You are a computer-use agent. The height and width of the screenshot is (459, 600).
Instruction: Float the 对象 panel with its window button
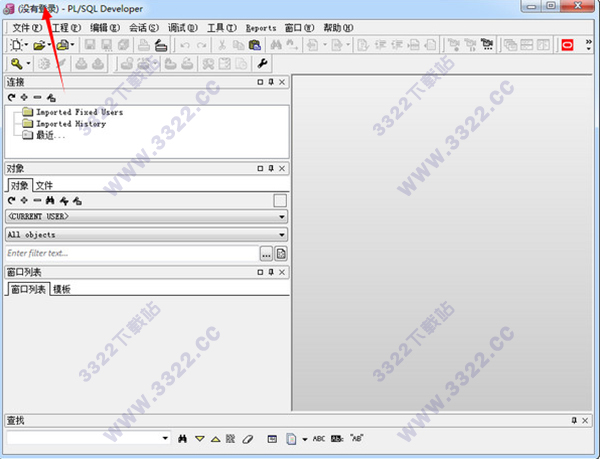pyautogui.click(x=260, y=169)
